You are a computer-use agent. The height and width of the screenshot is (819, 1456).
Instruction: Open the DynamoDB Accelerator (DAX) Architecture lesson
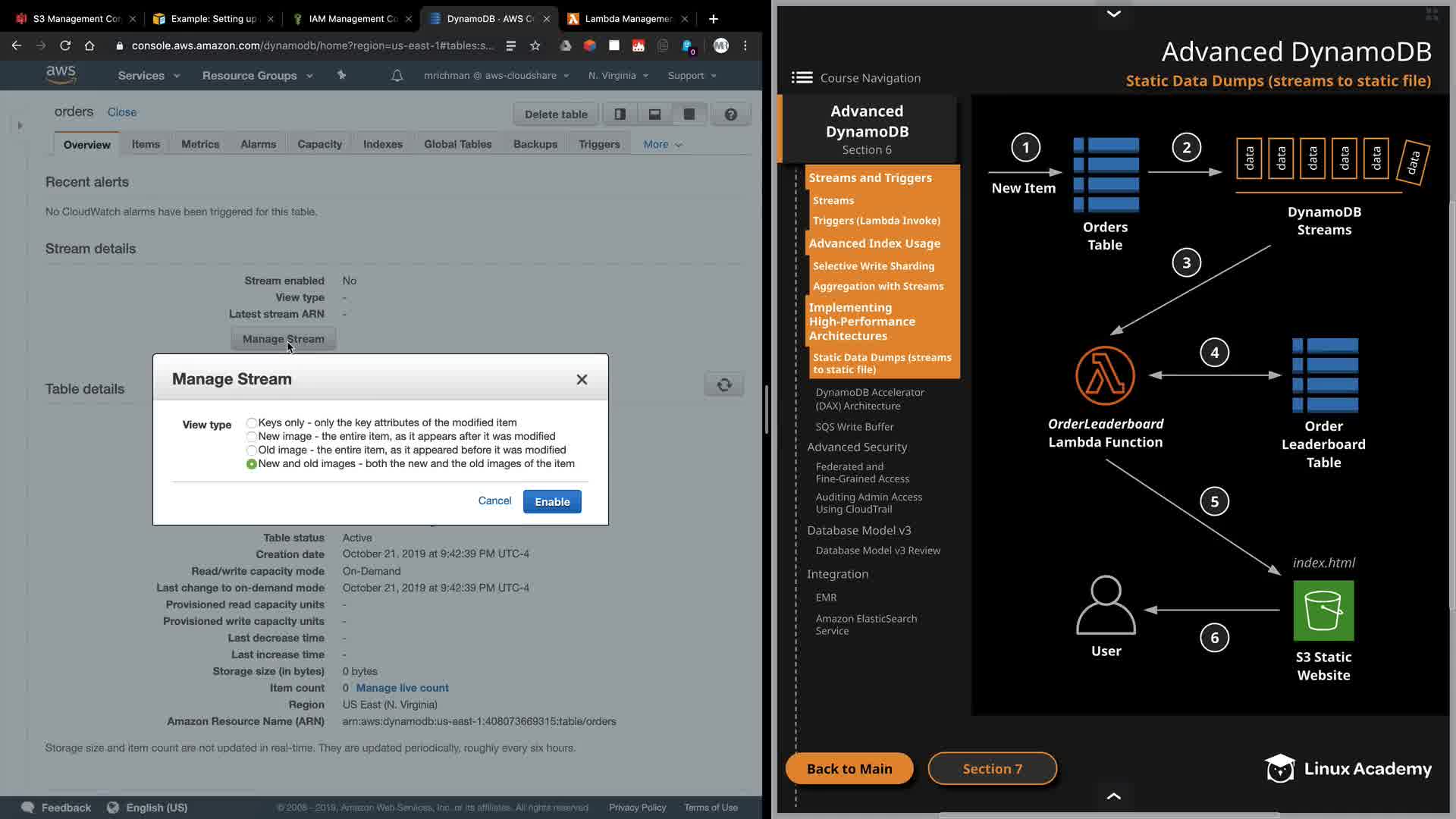coord(869,399)
